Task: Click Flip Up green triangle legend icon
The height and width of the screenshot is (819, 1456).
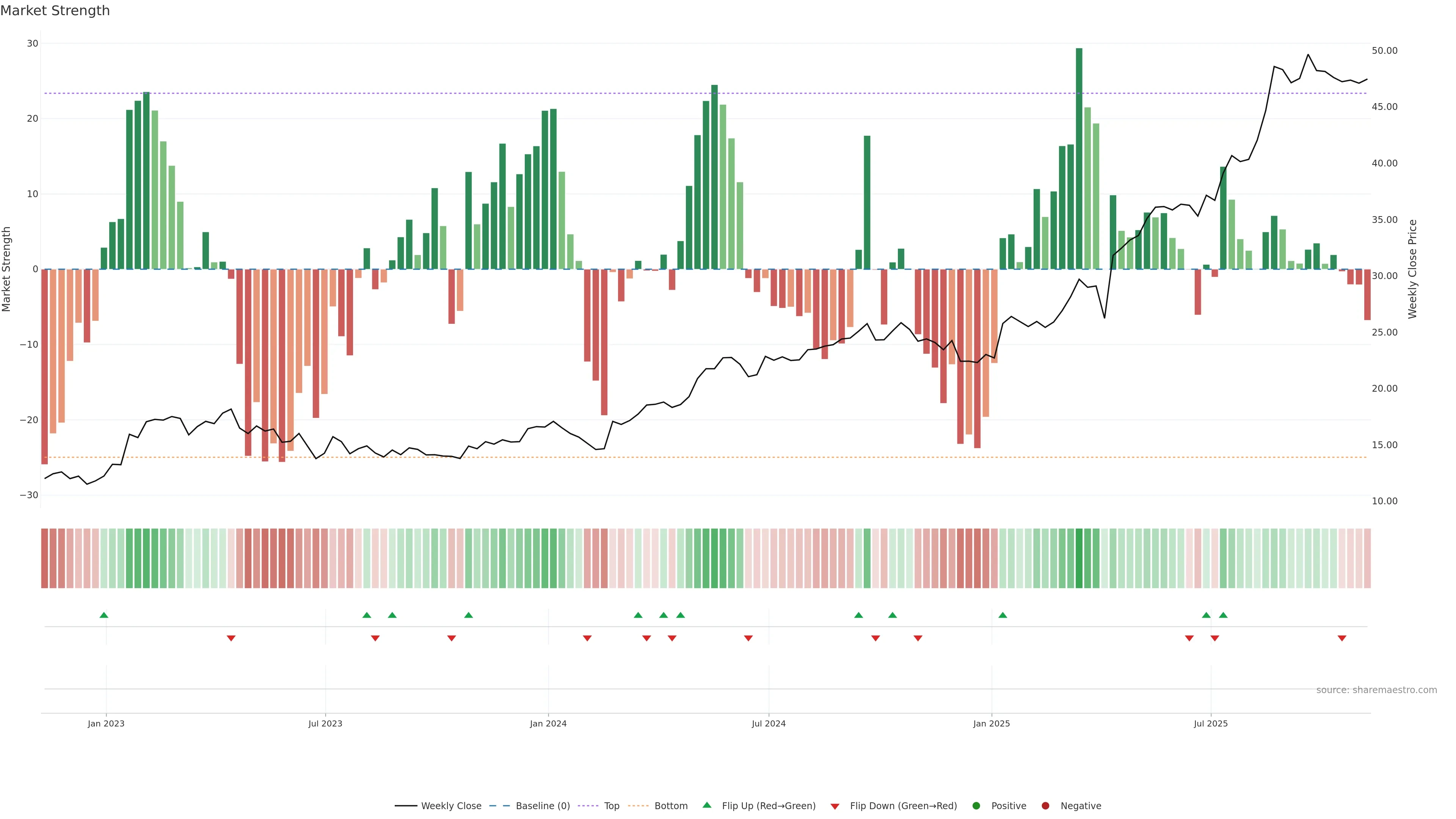Action: [706, 805]
